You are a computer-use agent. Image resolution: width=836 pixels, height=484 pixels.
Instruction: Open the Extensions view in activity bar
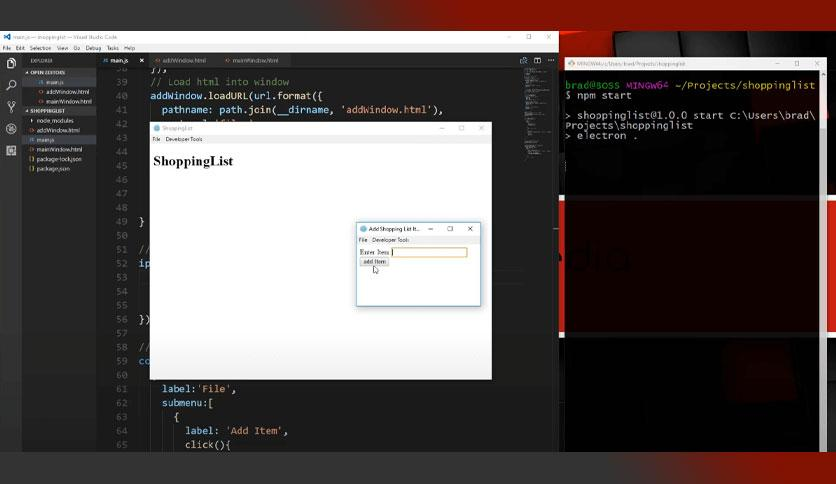(11, 150)
